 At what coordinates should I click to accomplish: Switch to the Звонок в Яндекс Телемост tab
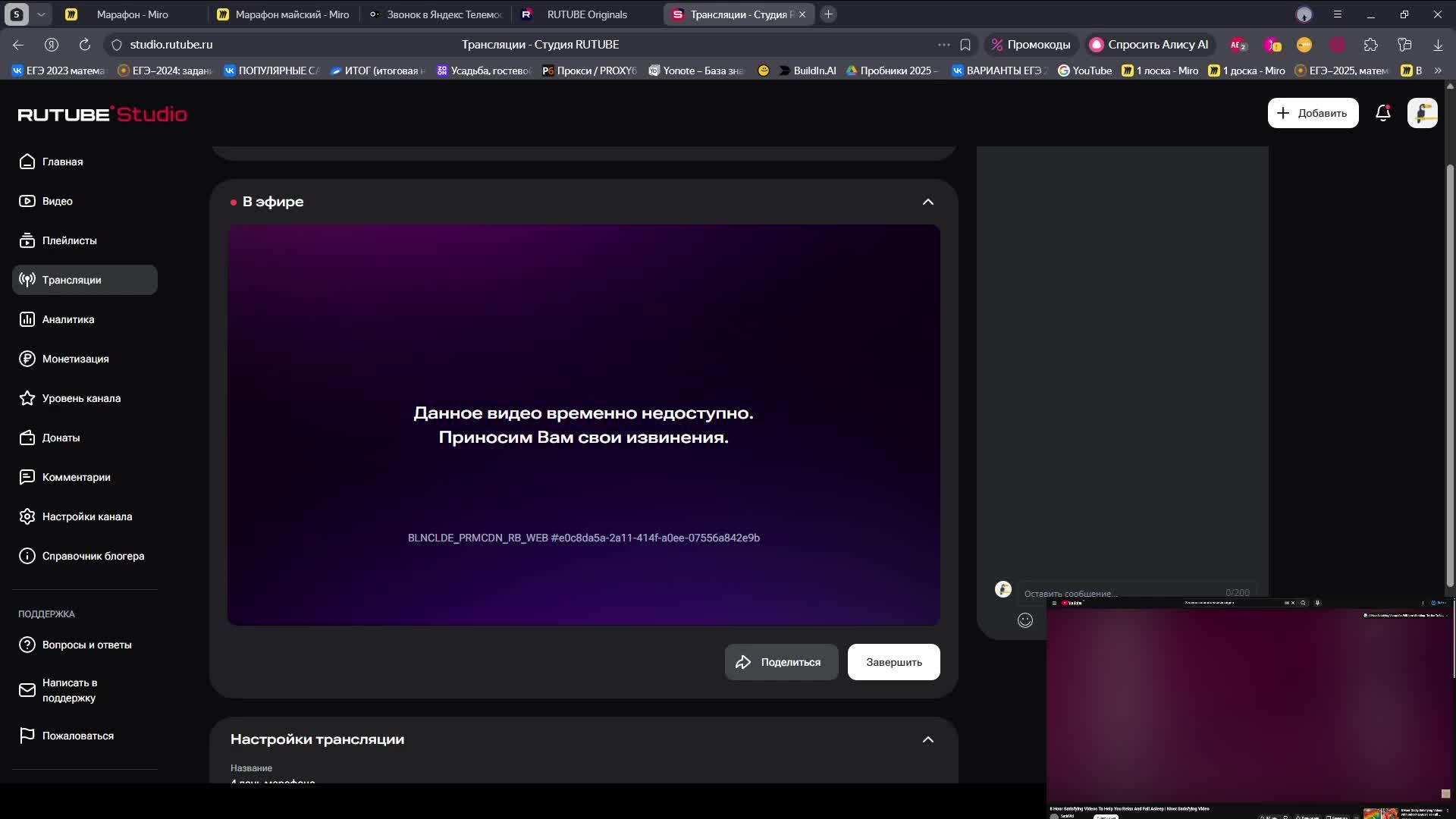(x=435, y=14)
